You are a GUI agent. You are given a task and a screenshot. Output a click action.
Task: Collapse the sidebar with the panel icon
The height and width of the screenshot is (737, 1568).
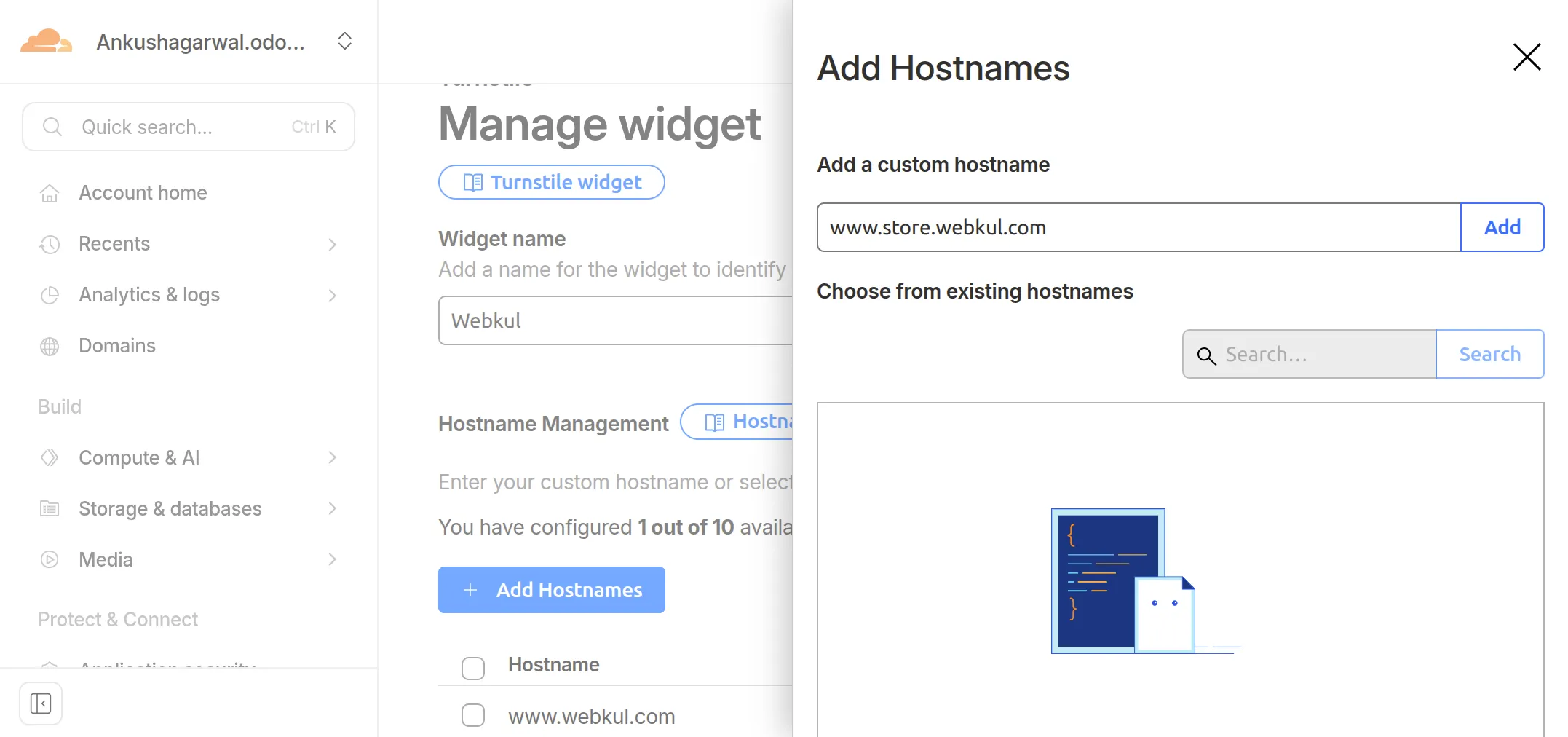click(41, 703)
